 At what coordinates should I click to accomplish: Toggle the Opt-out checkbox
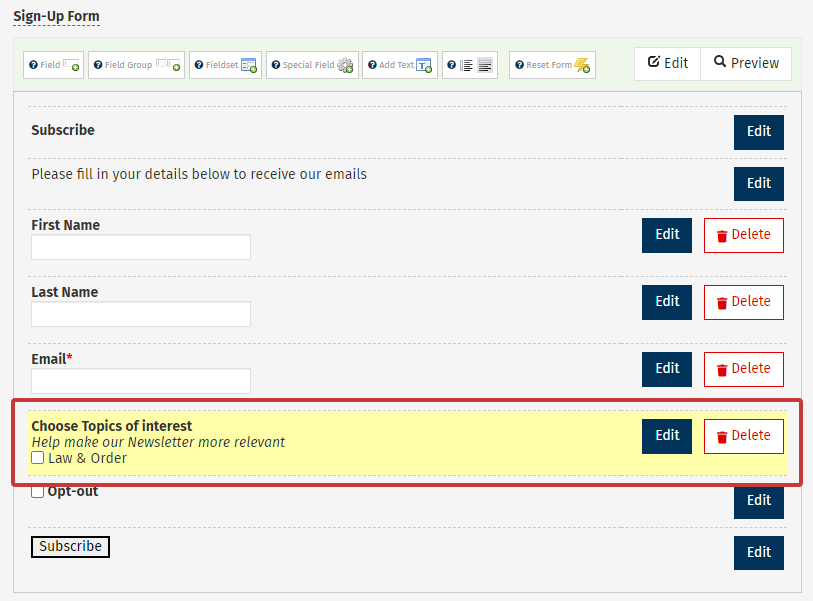38,491
